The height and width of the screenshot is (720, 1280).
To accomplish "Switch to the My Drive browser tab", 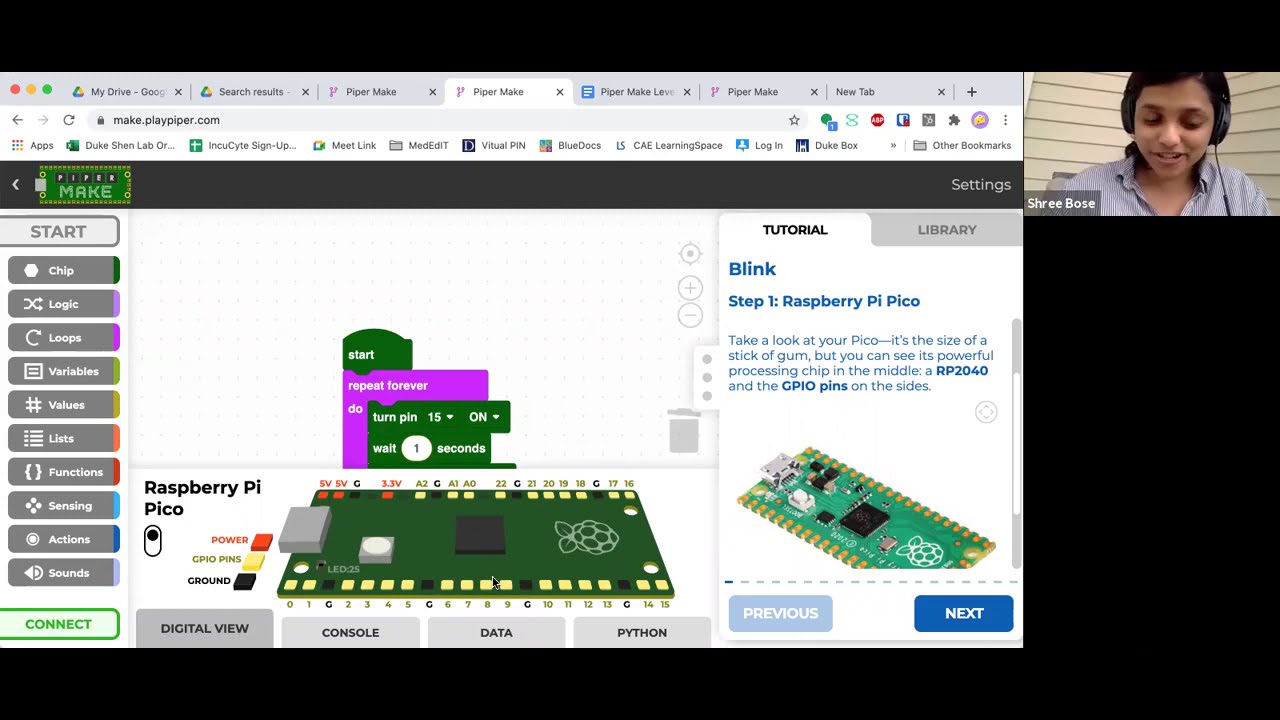I will pyautogui.click(x=127, y=92).
